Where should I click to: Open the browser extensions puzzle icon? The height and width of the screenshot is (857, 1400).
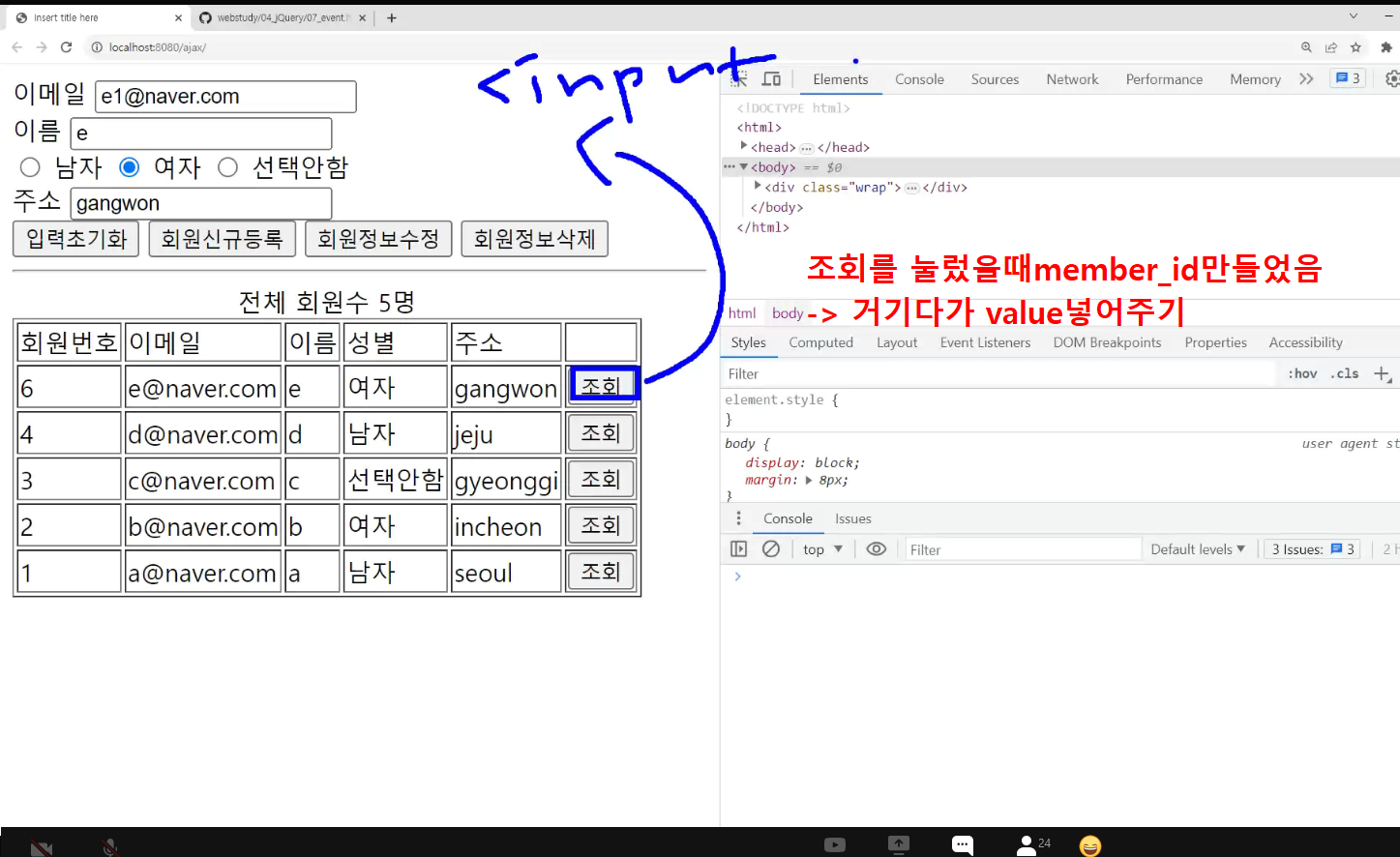(1386, 46)
